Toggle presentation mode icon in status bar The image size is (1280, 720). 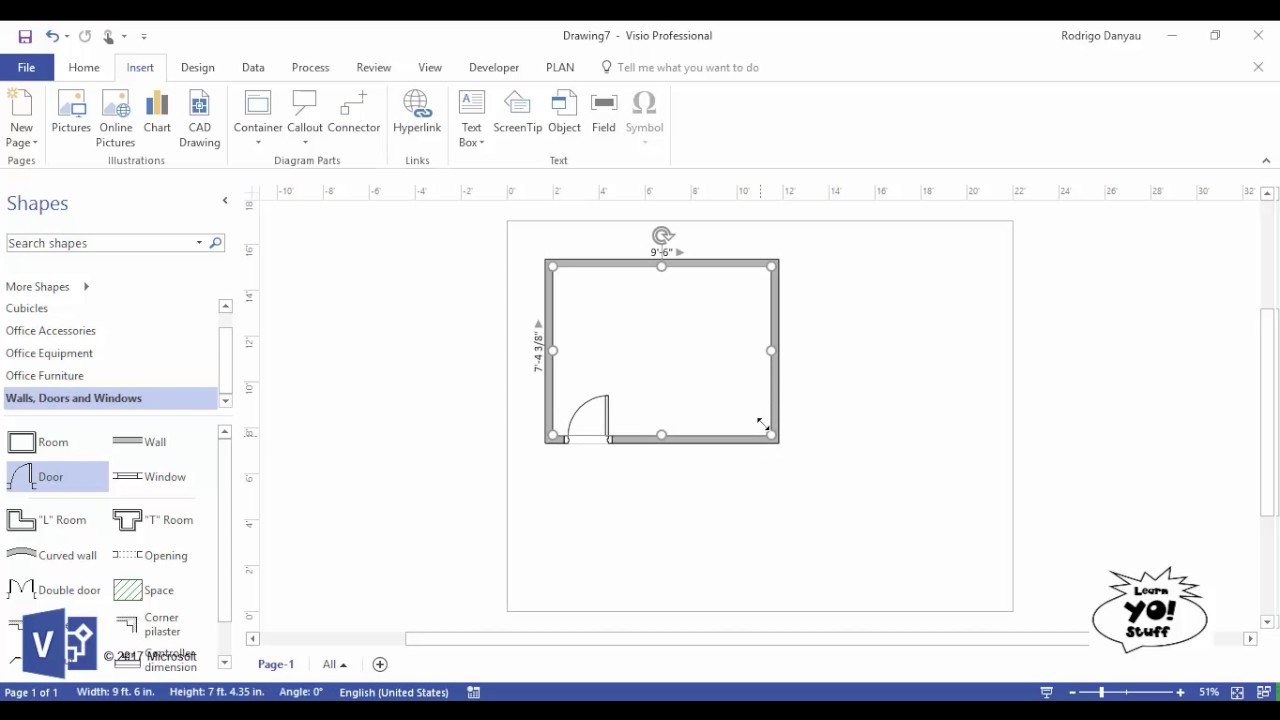1047,692
